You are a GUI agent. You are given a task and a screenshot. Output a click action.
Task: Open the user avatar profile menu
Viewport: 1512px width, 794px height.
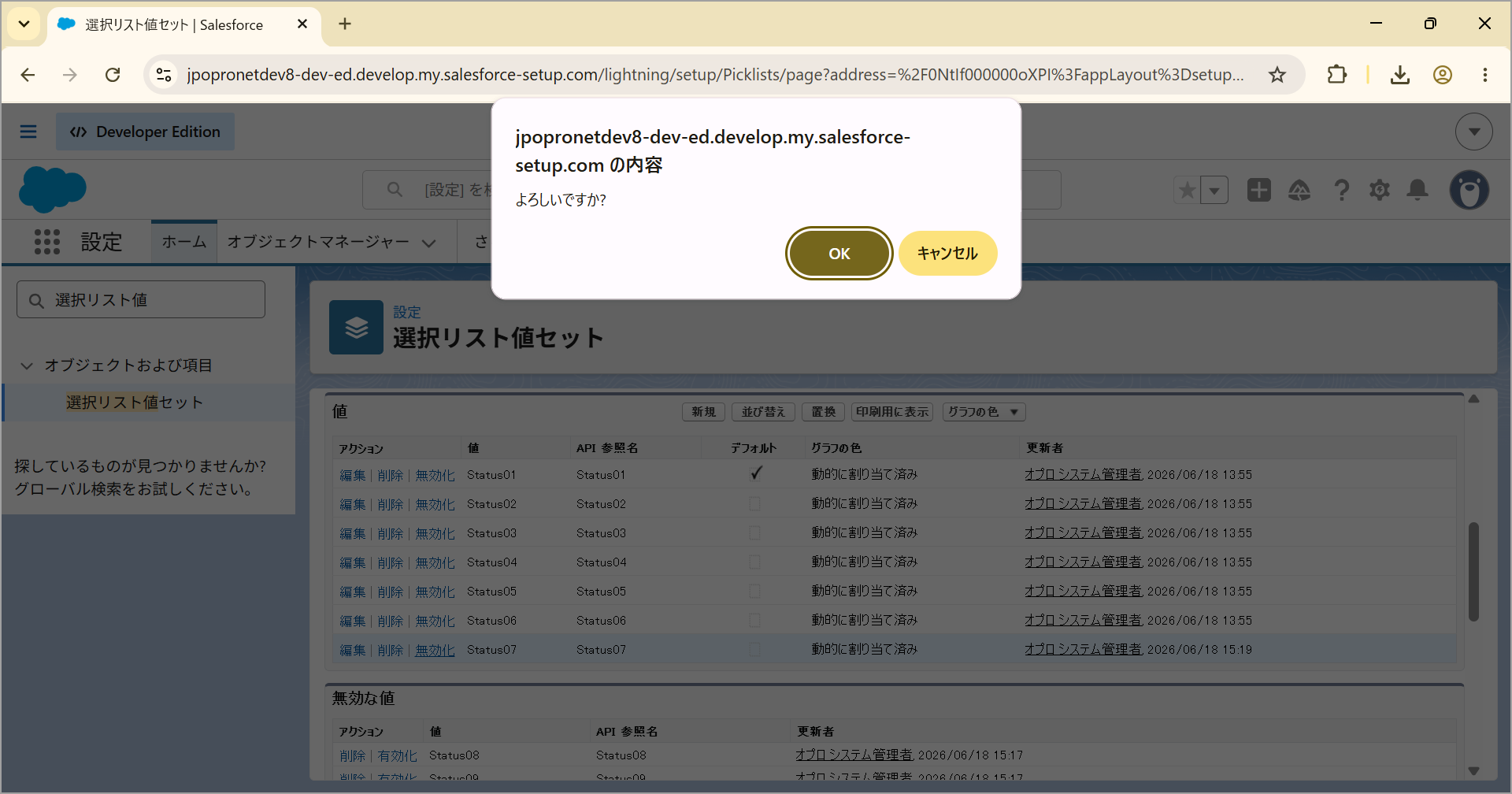click(x=1469, y=190)
